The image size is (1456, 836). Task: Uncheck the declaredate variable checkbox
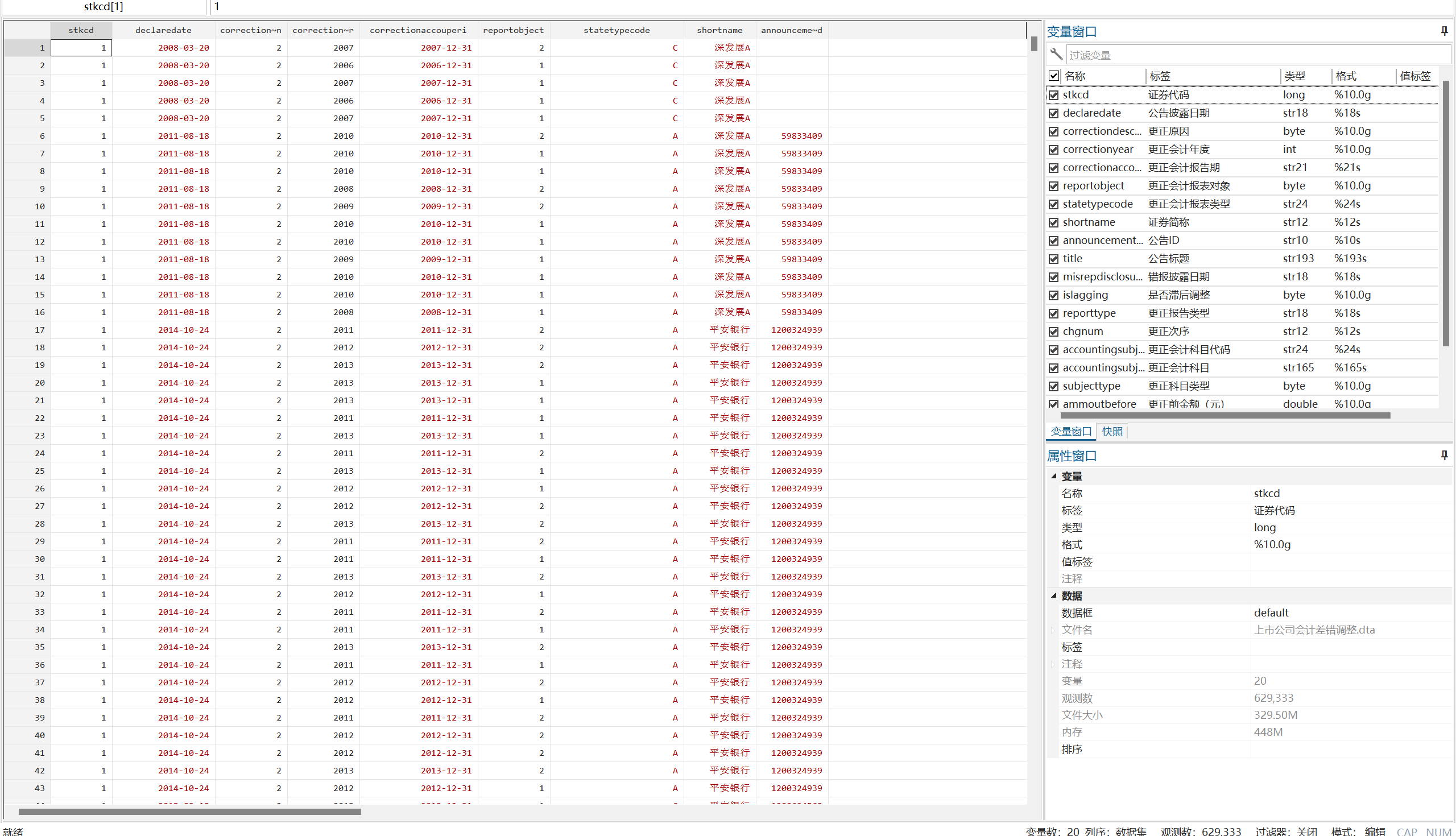(x=1053, y=113)
